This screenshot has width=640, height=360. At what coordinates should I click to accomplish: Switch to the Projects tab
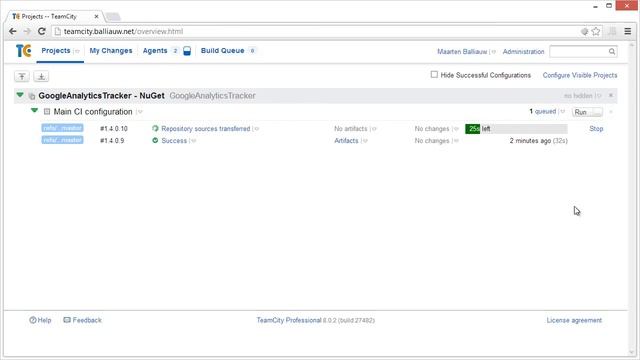[56, 51]
